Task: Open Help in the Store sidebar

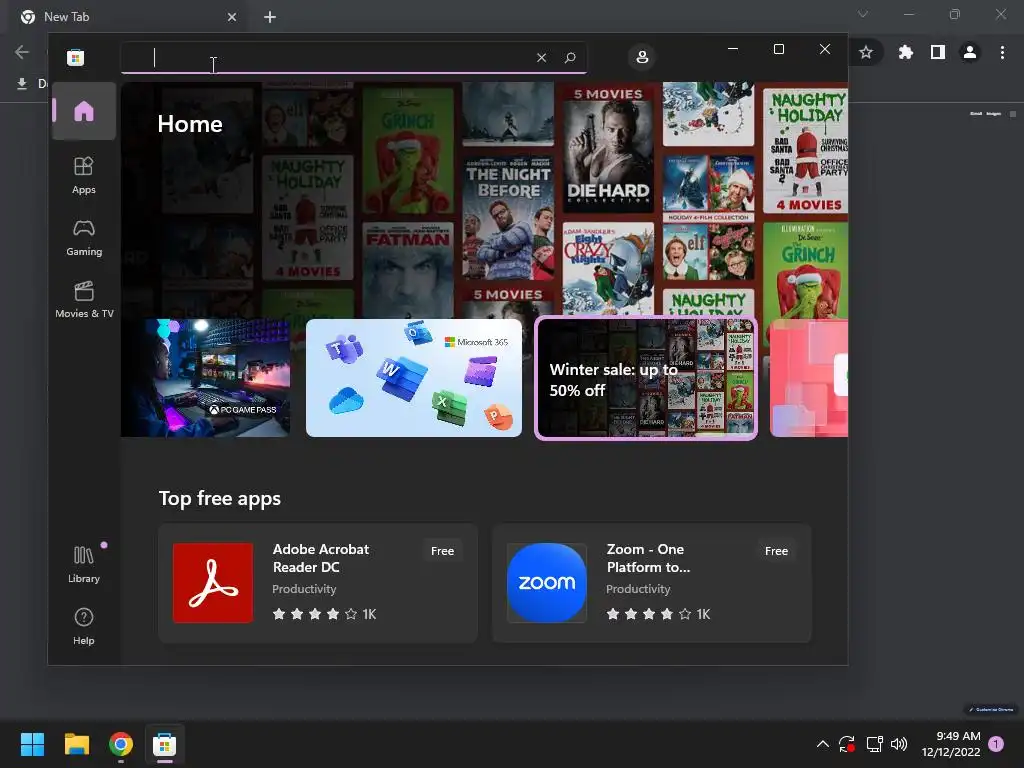Action: [x=84, y=627]
